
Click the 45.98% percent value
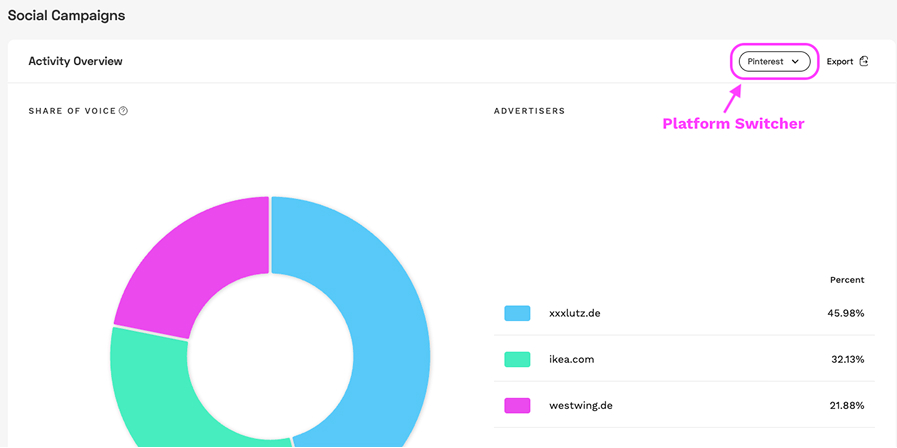point(847,314)
